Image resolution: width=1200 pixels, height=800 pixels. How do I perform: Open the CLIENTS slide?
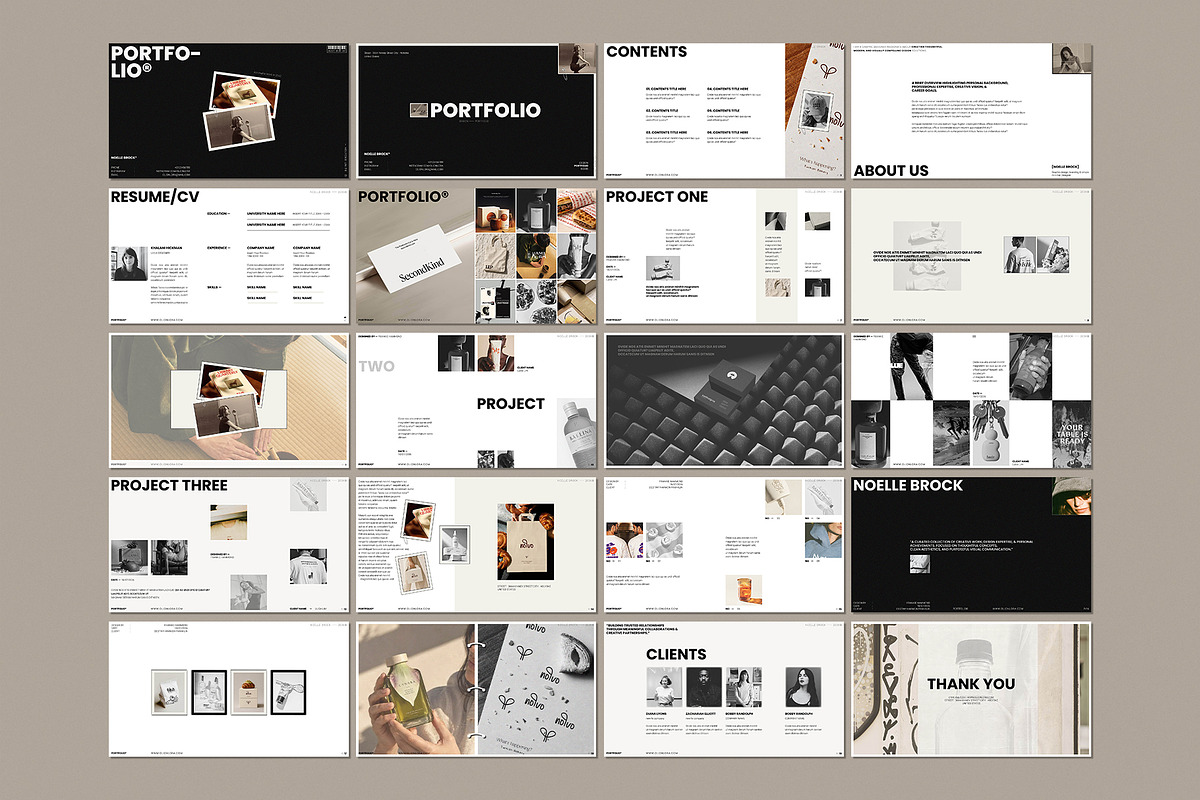[x=724, y=690]
